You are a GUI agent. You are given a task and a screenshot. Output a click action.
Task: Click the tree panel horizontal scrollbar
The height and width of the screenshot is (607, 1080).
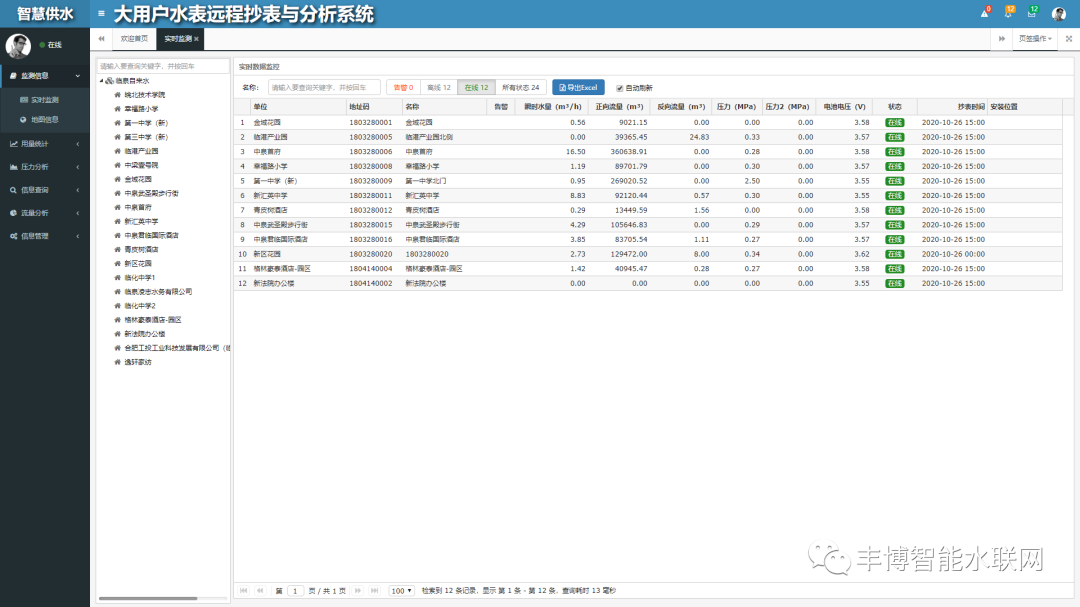coord(150,598)
